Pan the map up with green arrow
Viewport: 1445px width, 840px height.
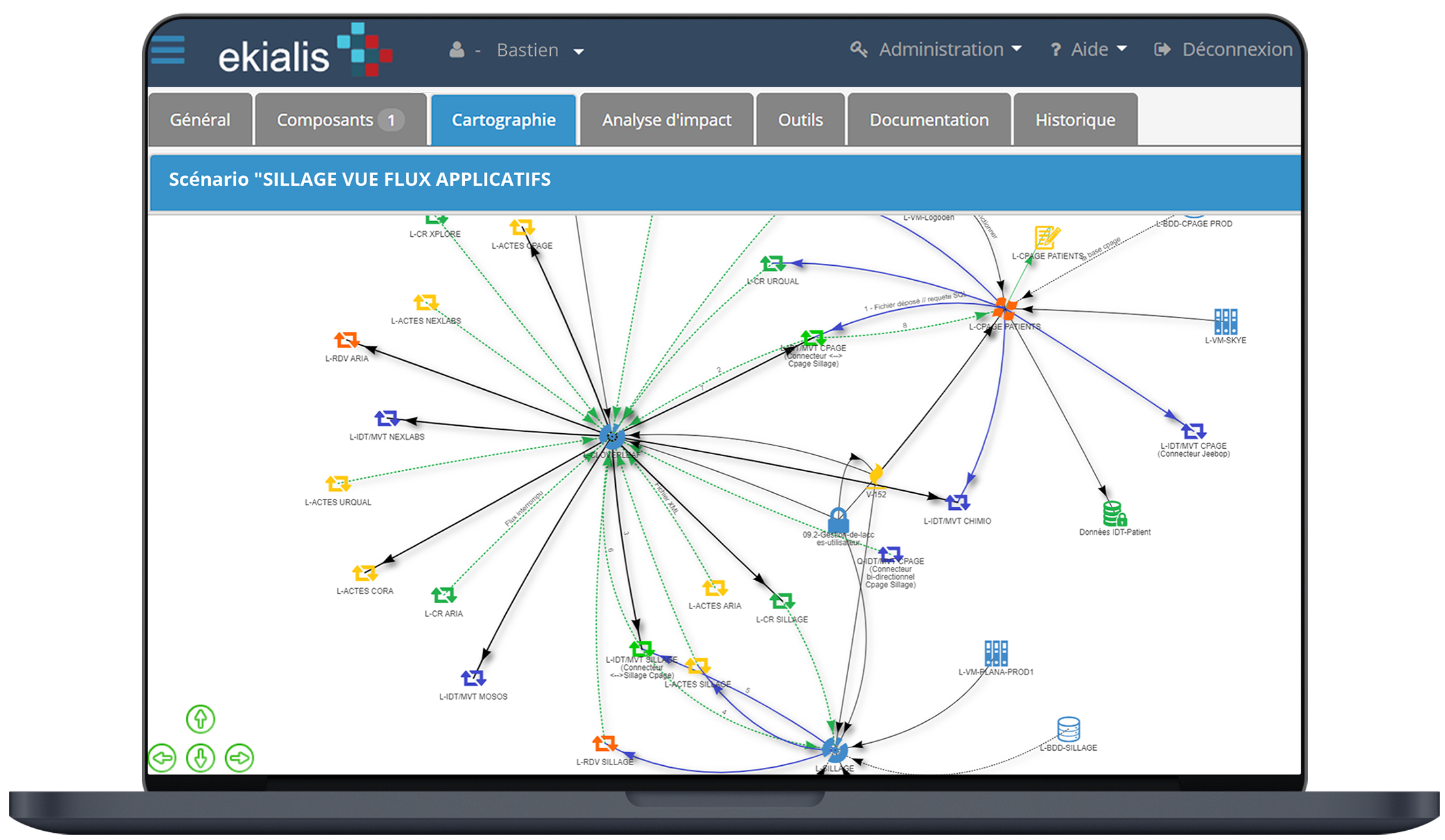(200, 719)
